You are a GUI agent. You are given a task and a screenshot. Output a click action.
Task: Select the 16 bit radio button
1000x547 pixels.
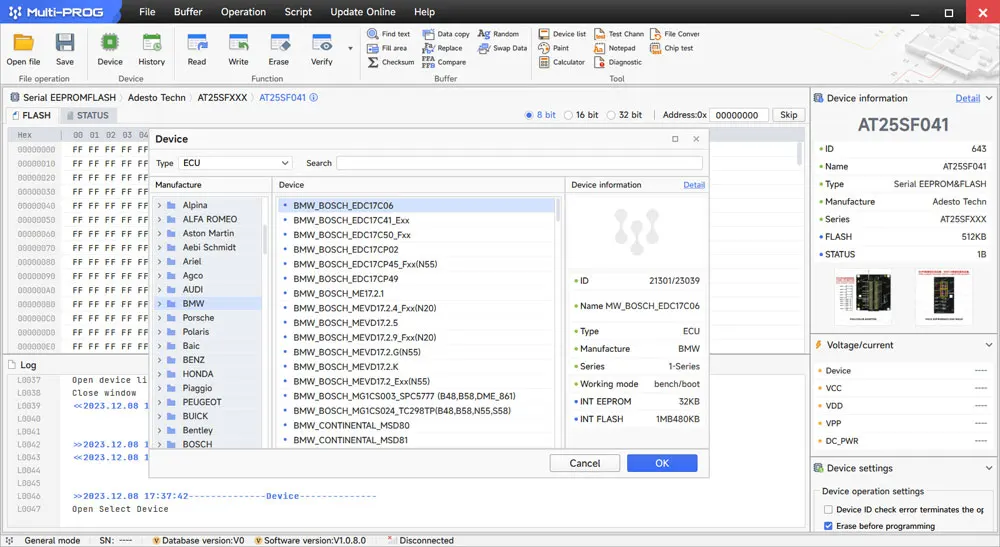tap(570, 115)
